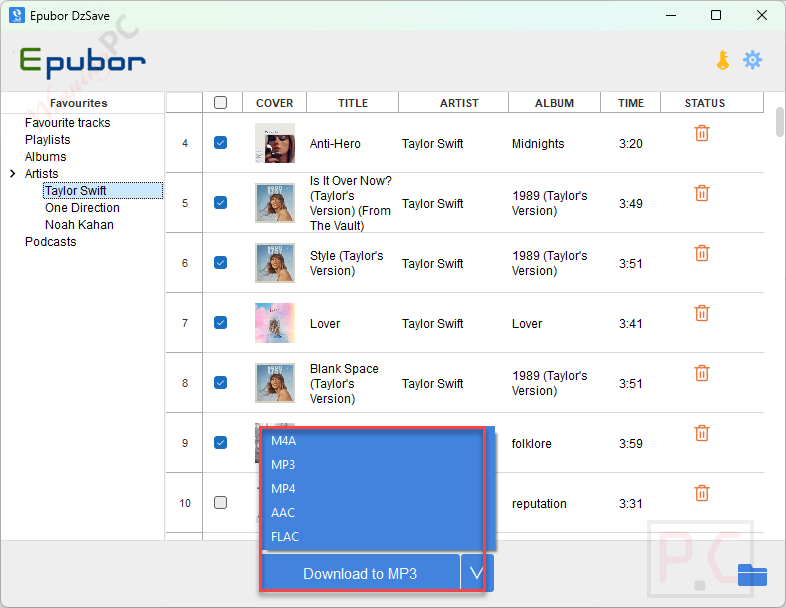Click the Blank Space cover thumbnail
786x608 pixels.
coord(275,383)
